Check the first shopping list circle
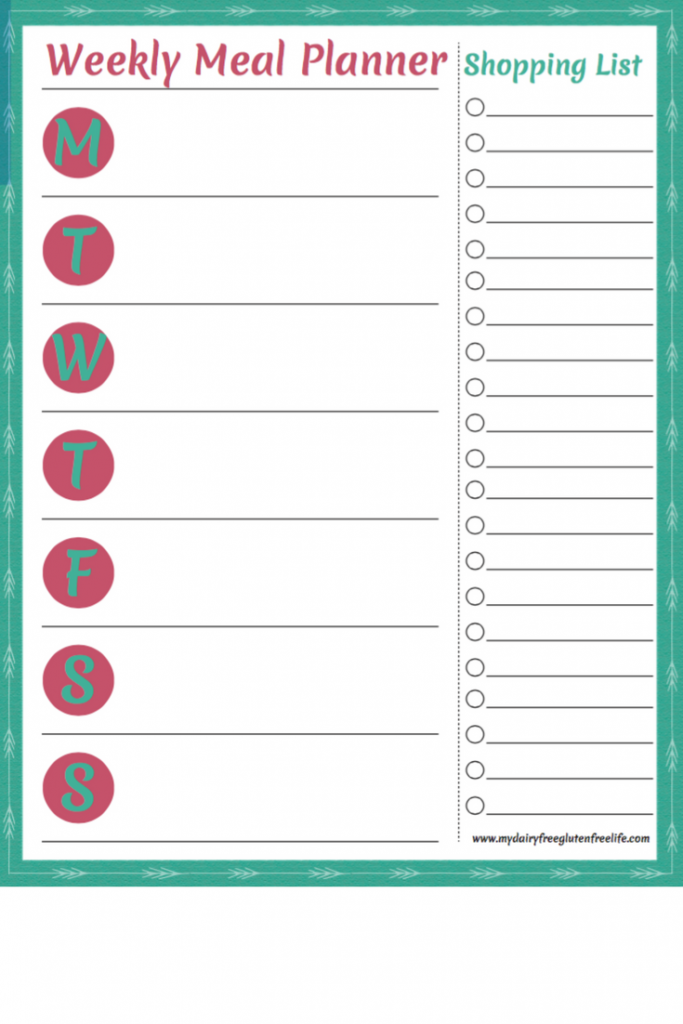 pos(475,107)
